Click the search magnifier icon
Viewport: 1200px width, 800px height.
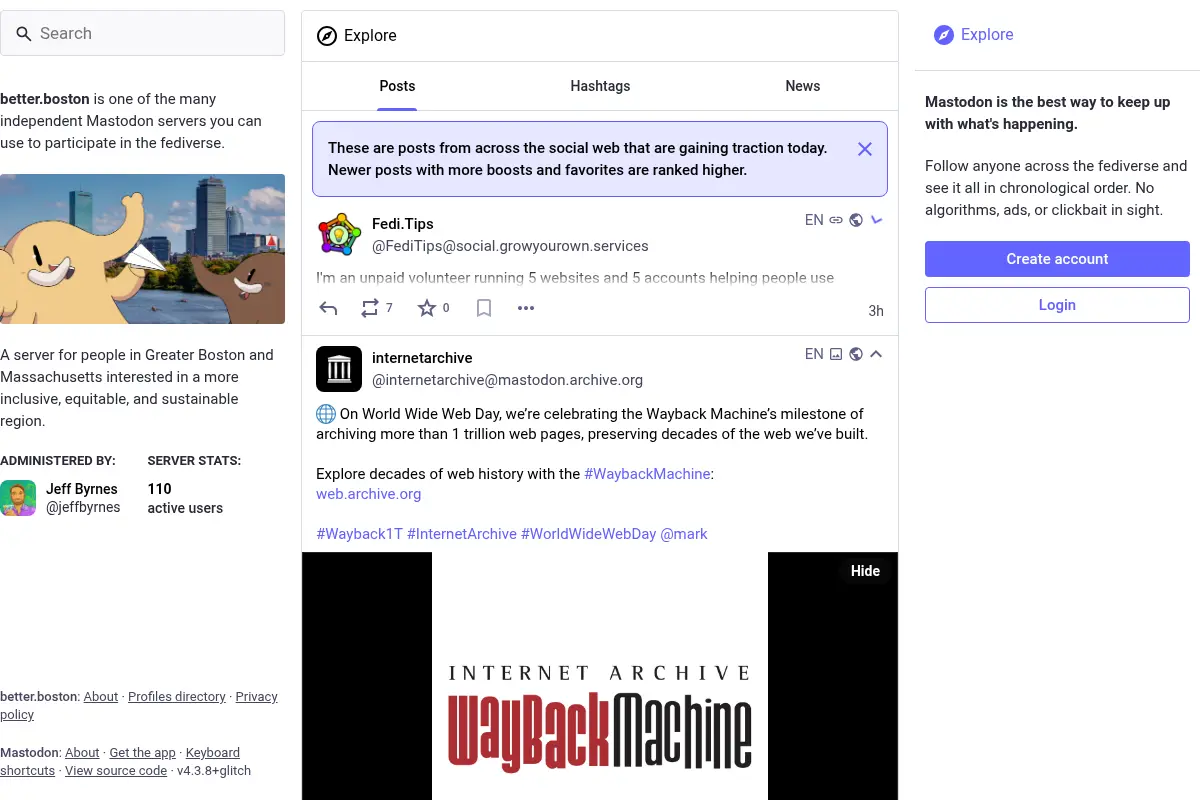[x=24, y=34]
